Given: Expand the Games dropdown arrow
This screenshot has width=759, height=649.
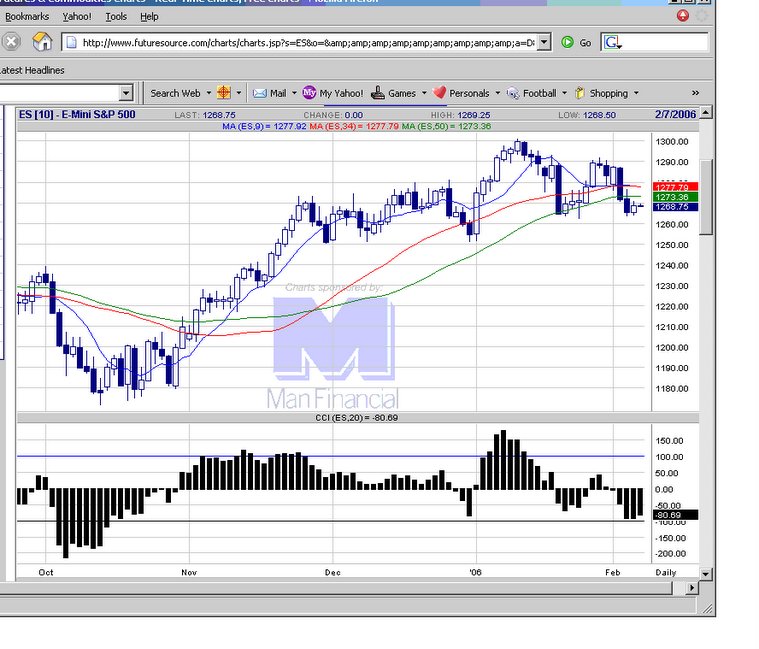Looking at the screenshot, I should point(424,93).
